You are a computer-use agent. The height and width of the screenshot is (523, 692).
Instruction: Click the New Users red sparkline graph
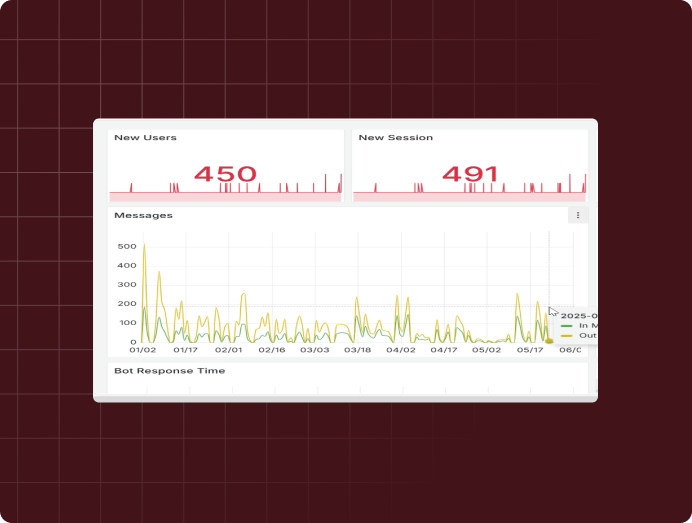(x=225, y=189)
